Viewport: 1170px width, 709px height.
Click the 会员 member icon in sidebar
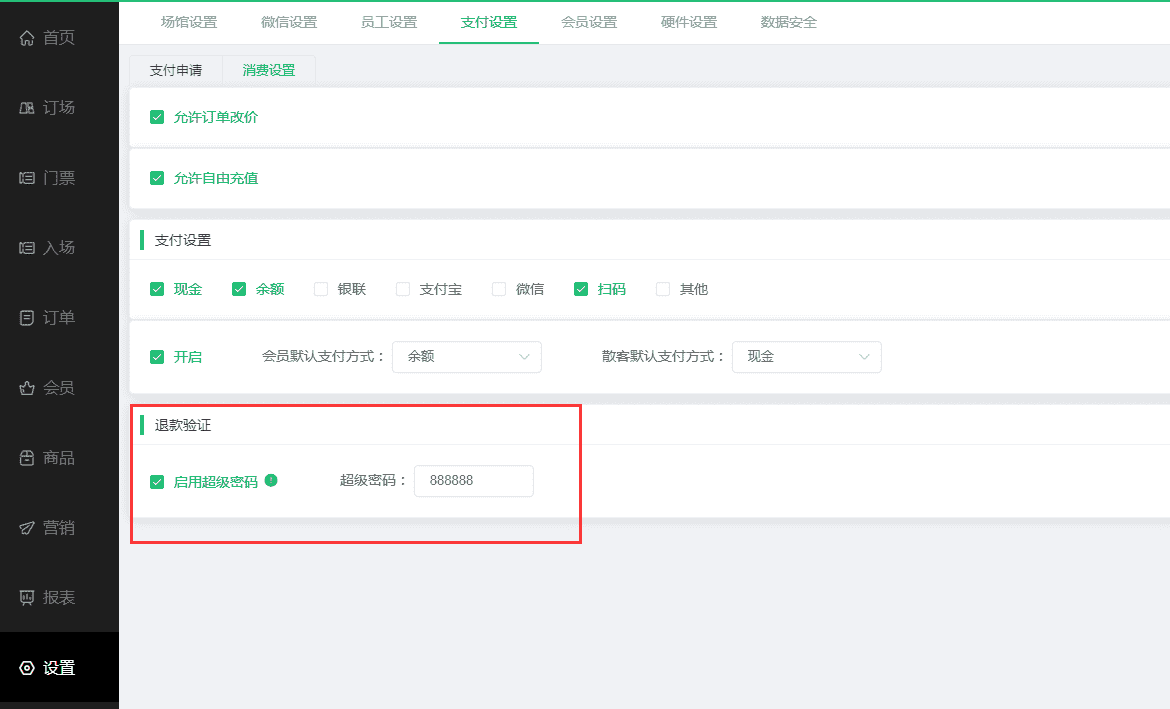click(x=27, y=388)
